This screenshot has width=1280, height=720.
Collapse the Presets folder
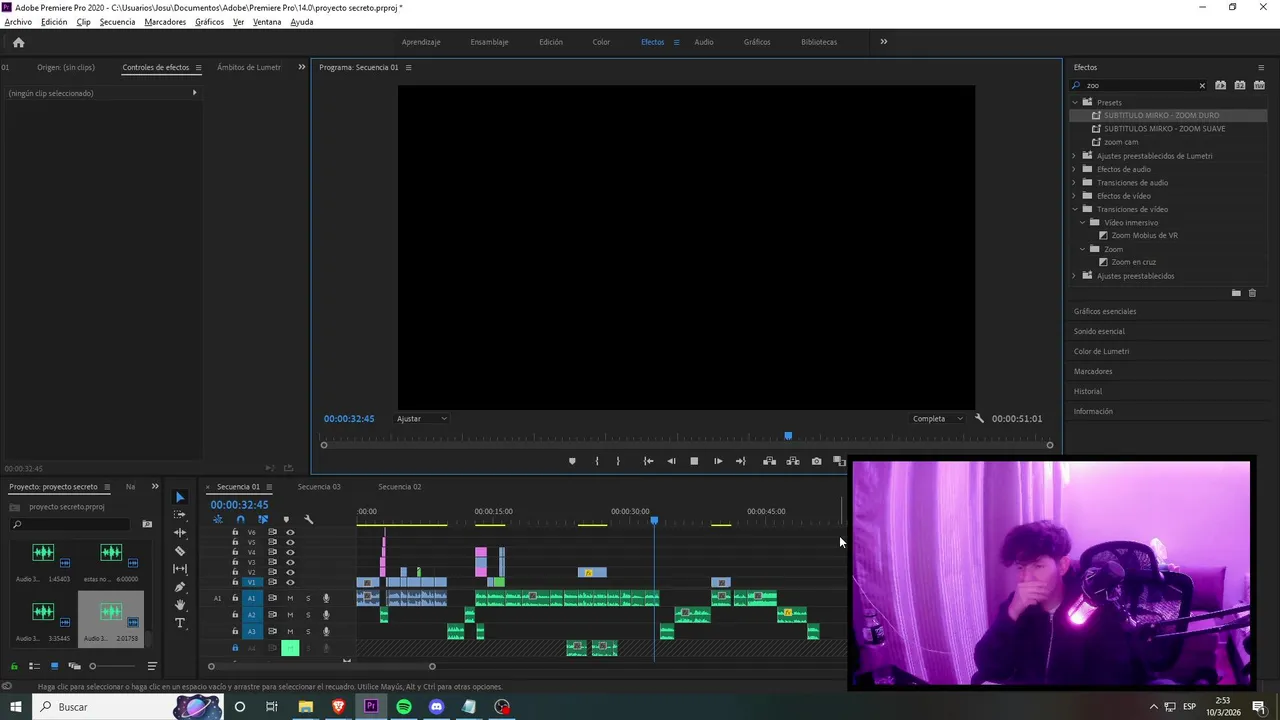pyautogui.click(x=1076, y=102)
